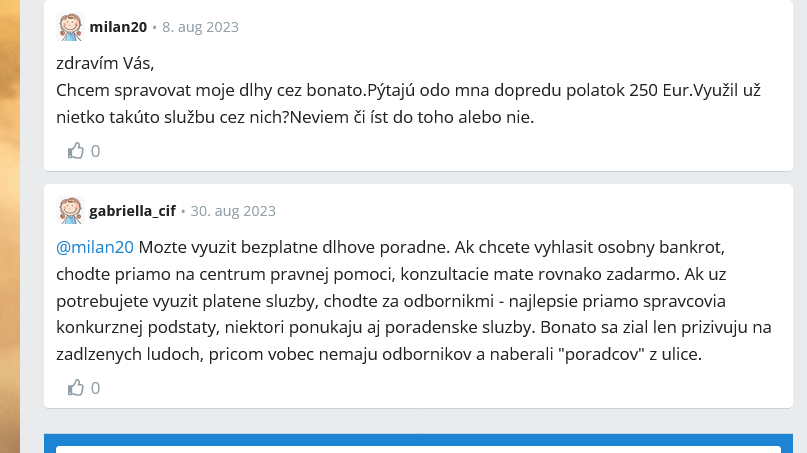807x453 pixels.
Task: Click the like count on gabriella_cif's reply
Action: pos(96,388)
